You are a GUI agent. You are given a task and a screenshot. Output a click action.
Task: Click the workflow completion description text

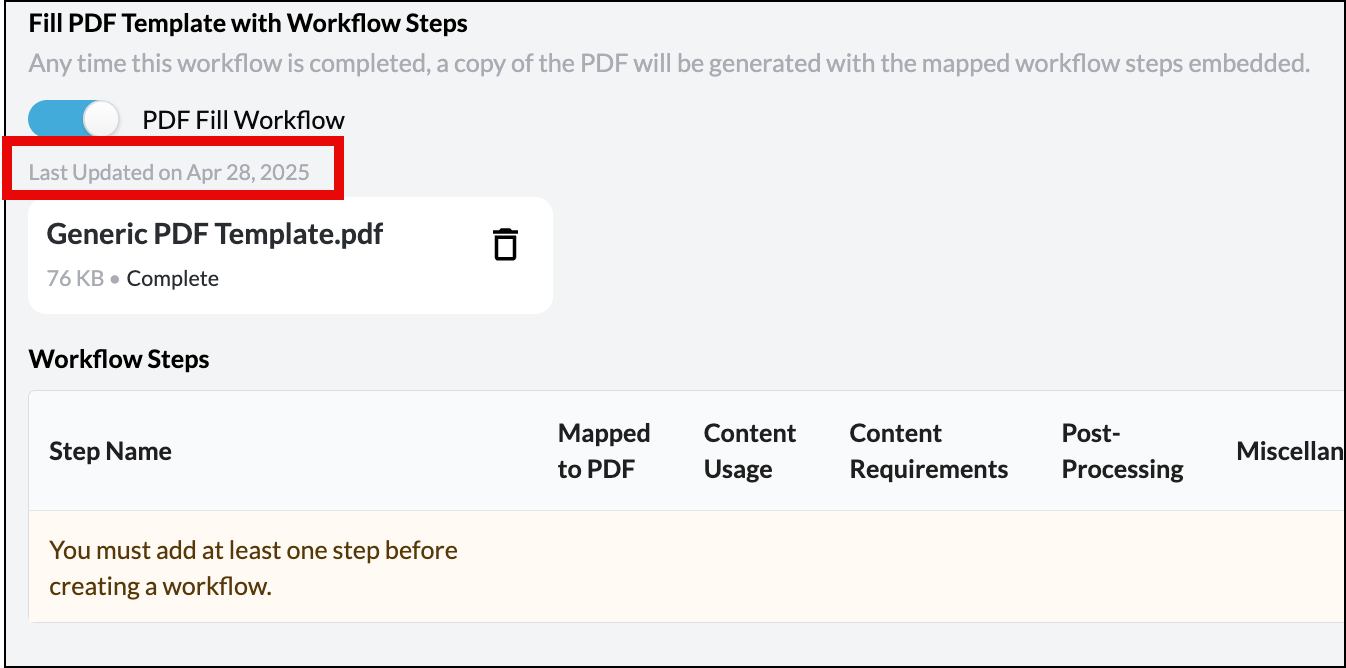click(669, 64)
